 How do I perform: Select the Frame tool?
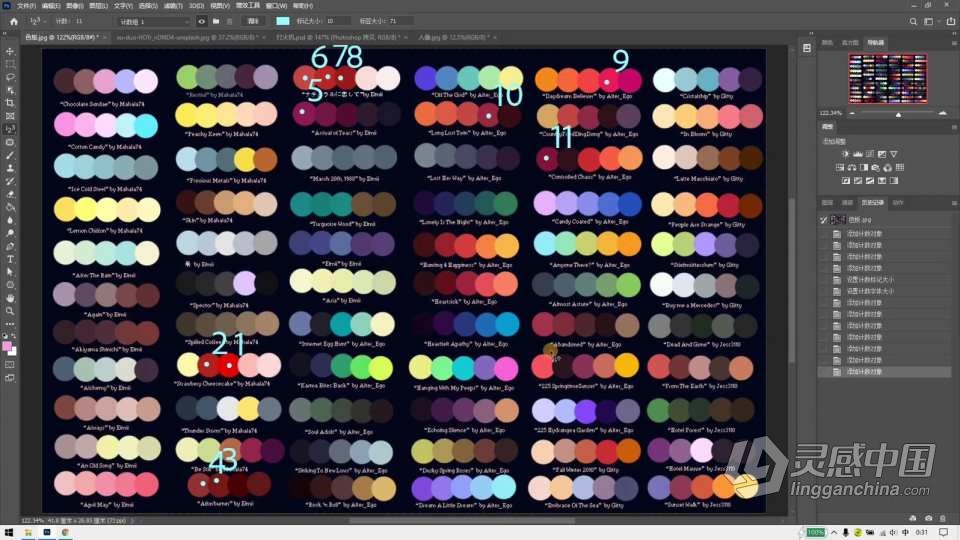click(10, 116)
